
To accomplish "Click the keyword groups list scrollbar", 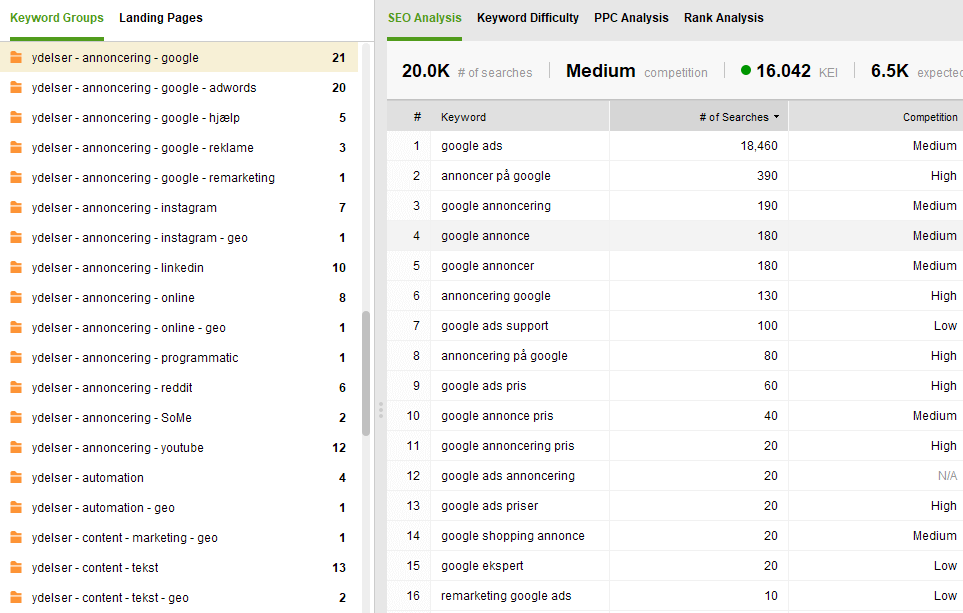I will tap(366, 370).
